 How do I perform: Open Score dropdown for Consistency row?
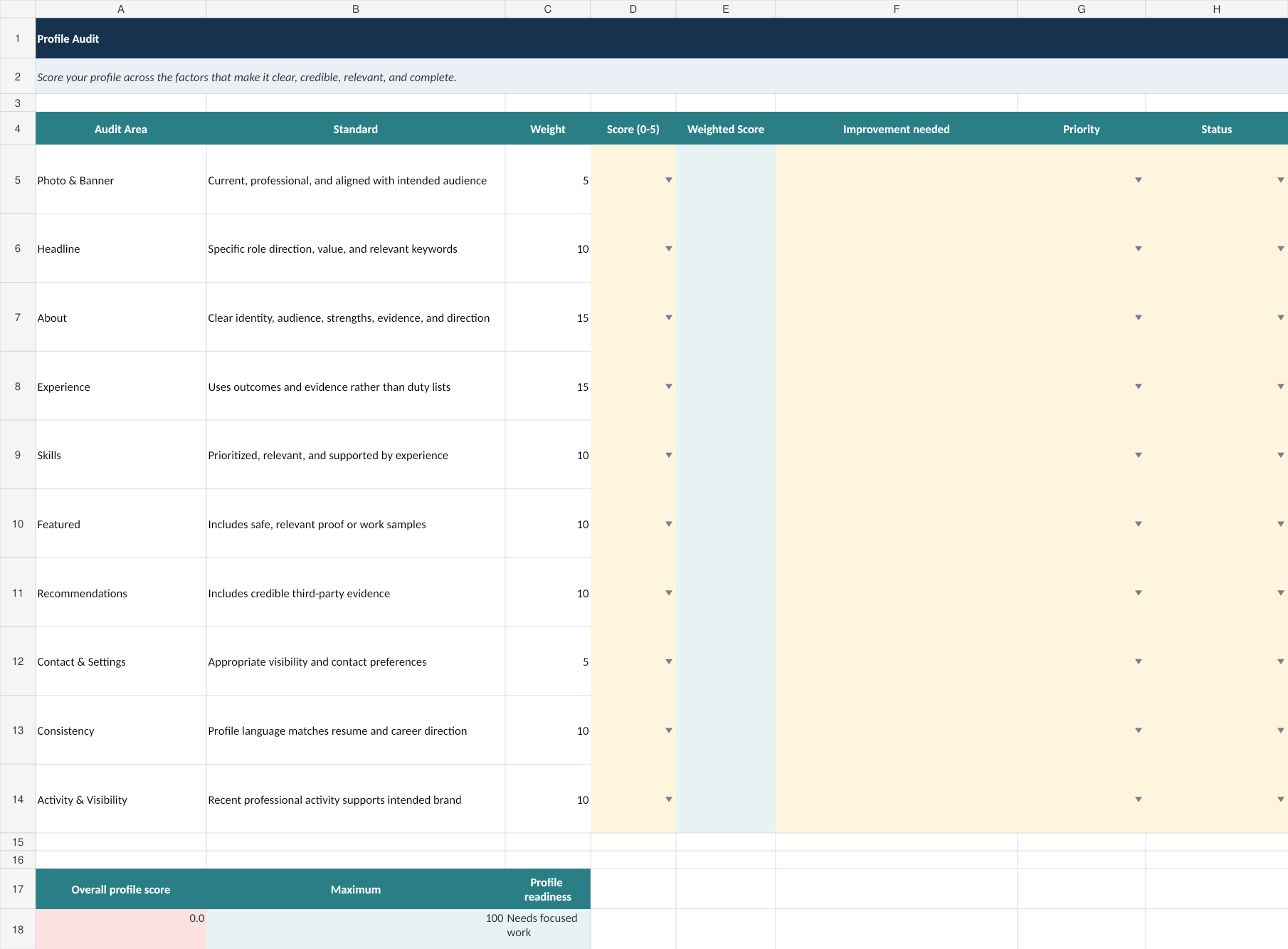coord(669,730)
